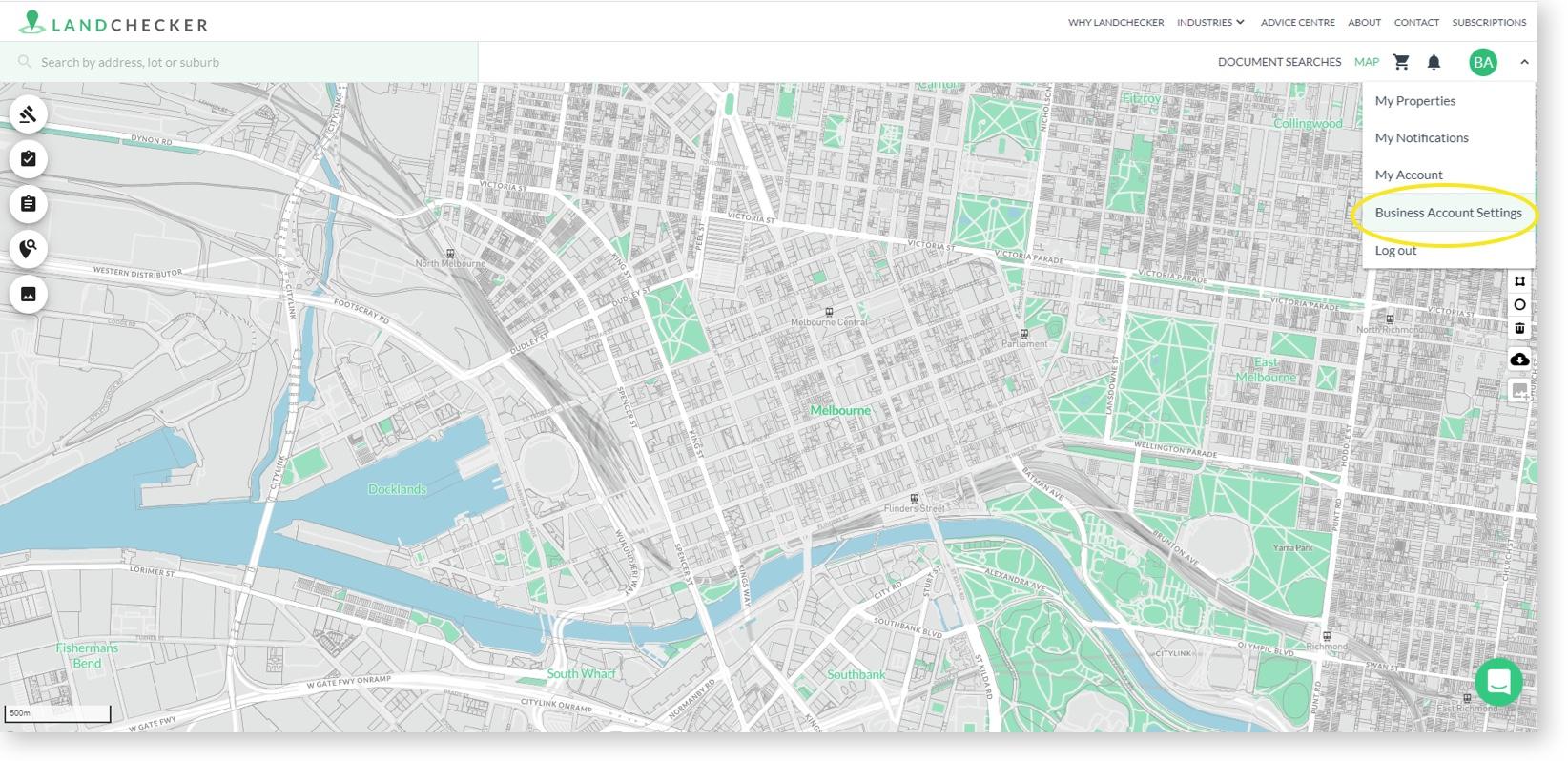Click the add image icon
Viewport: 1568px width, 761px height.
1519,391
